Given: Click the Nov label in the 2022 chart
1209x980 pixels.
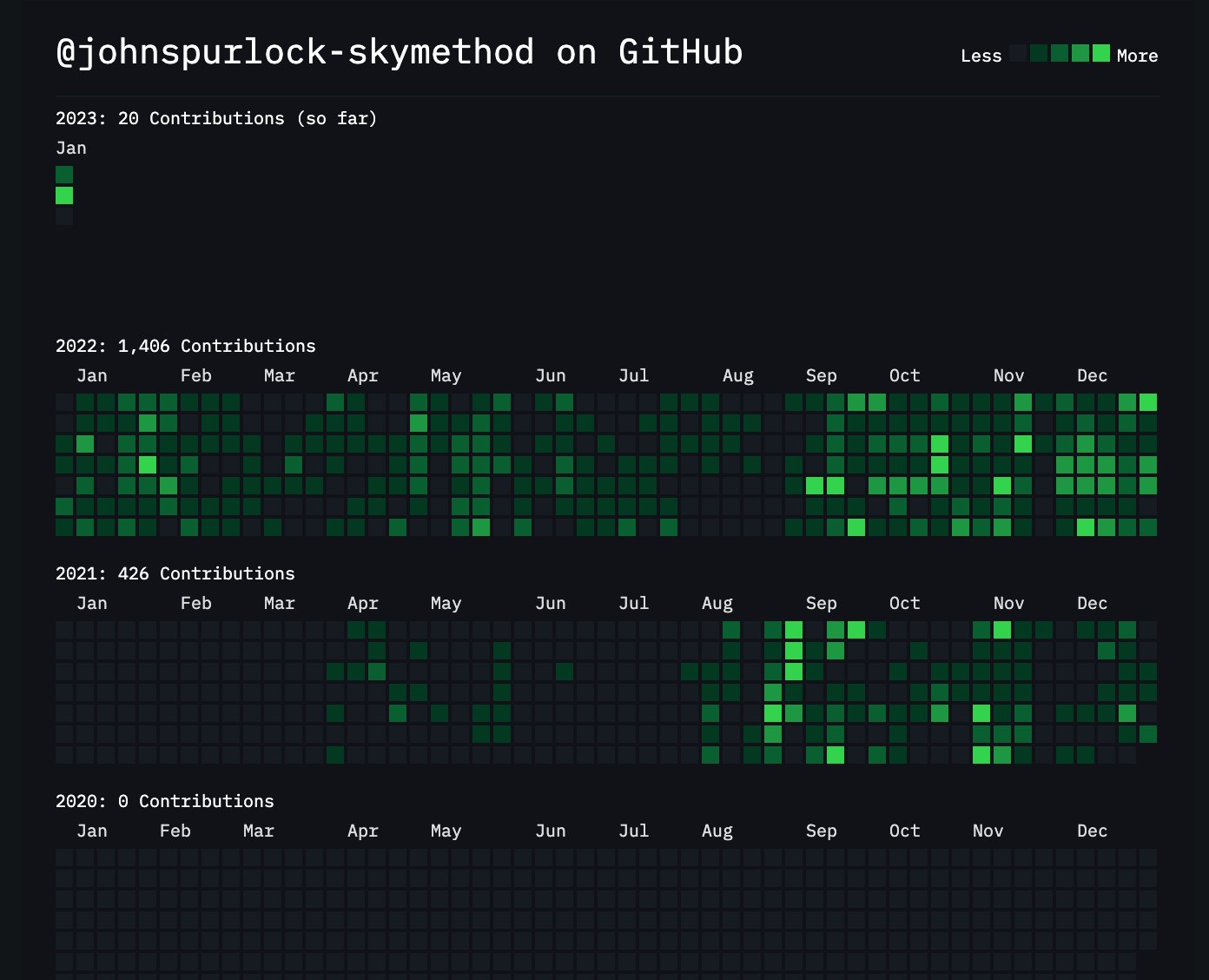Looking at the screenshot, I should [x=1009, y=375].
